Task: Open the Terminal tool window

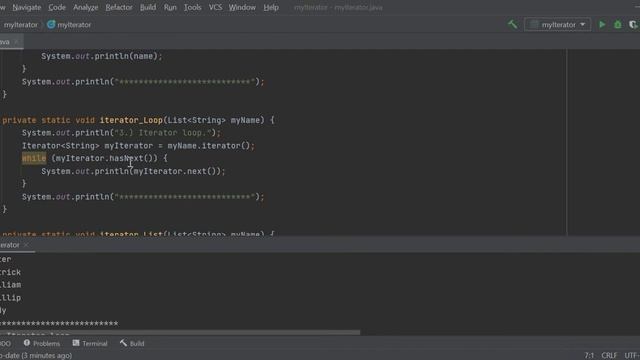Action: 90,344
